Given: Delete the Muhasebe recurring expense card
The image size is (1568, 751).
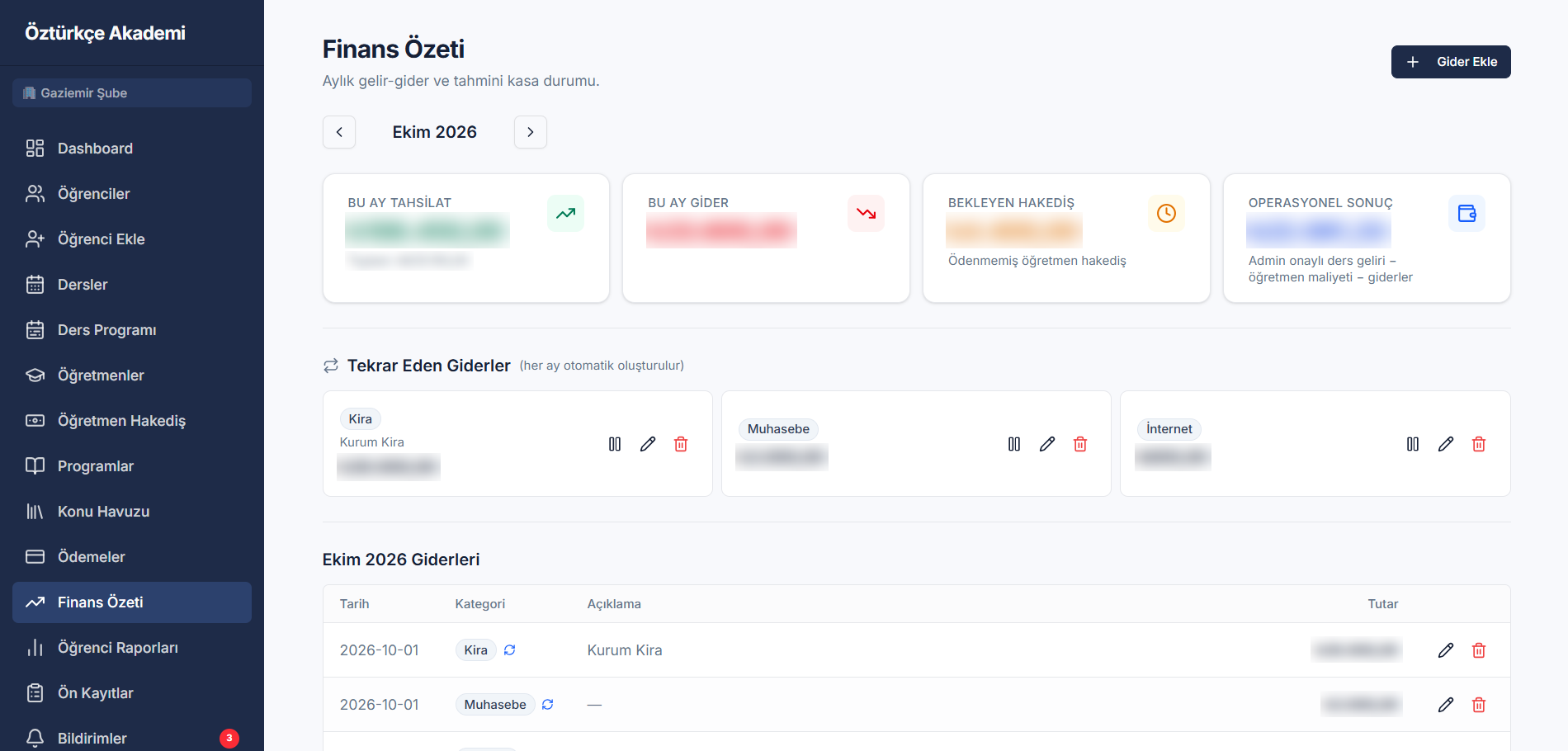Looking at the screenshot, I should (x=1080, y=444).
